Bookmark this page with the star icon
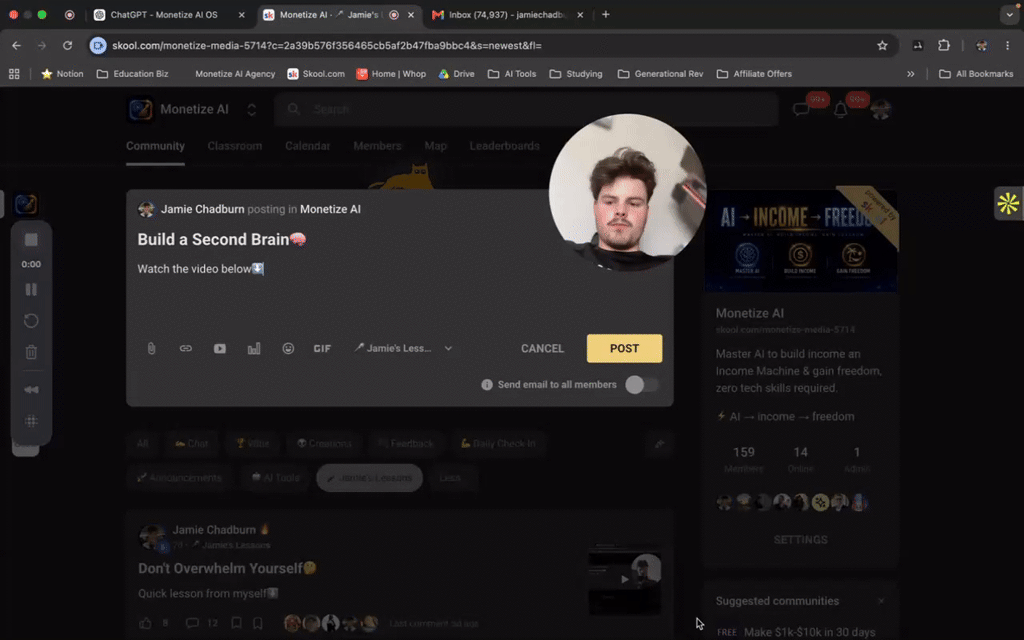This screenshot has width=1024, height=640. pos(882,45)
